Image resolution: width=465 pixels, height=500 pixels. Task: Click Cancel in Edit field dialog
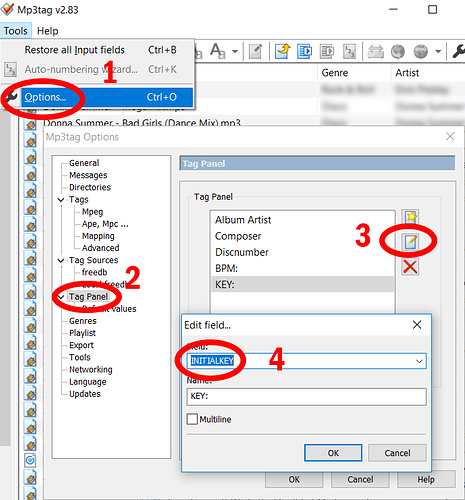(397, 453)
